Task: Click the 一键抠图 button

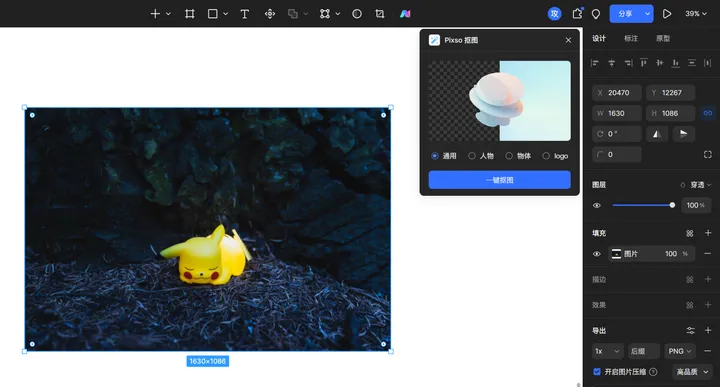Action: pyautogui.click(x=500, y=180)
